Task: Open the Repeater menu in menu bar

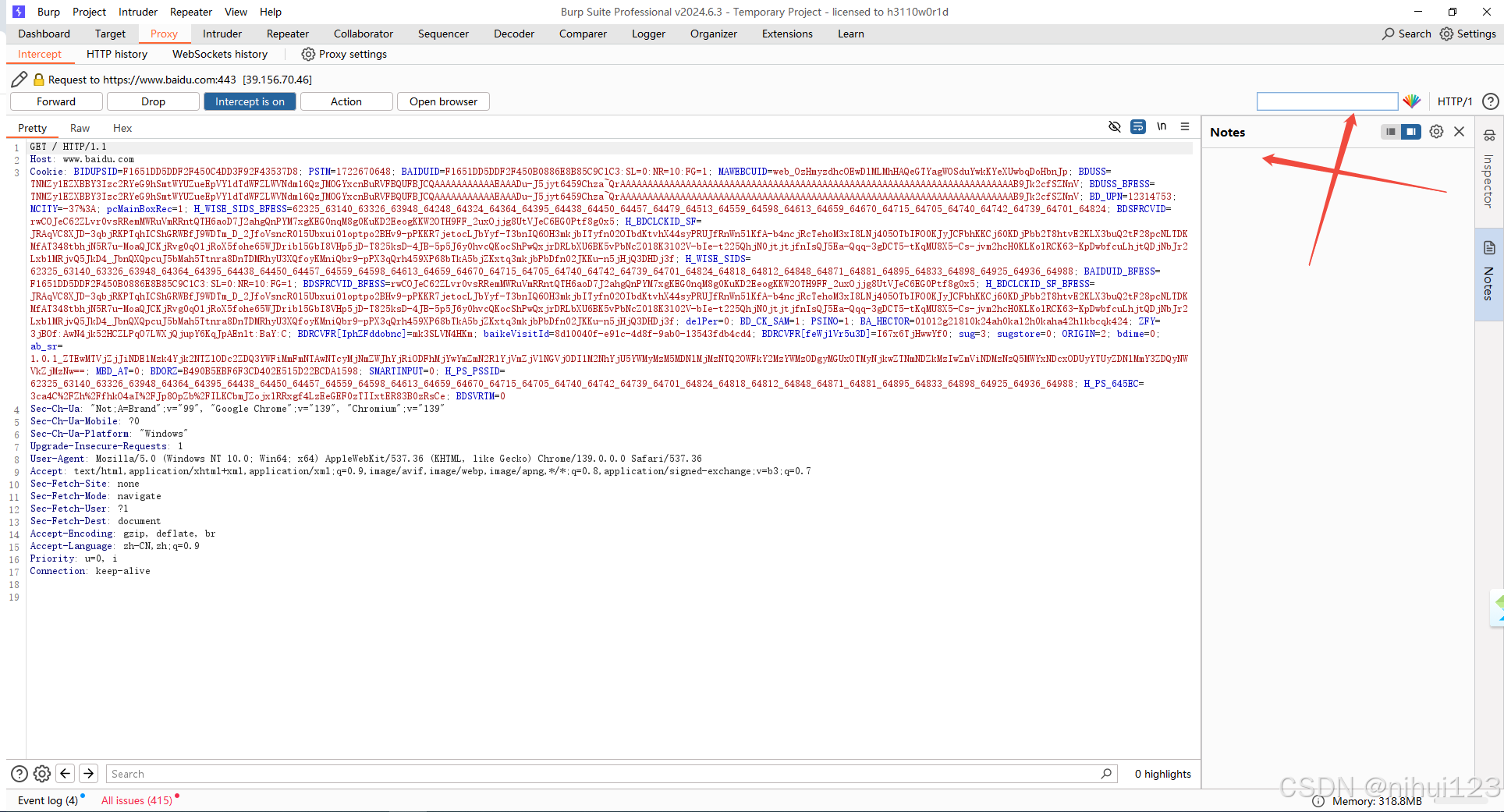Action: (191, 12)
